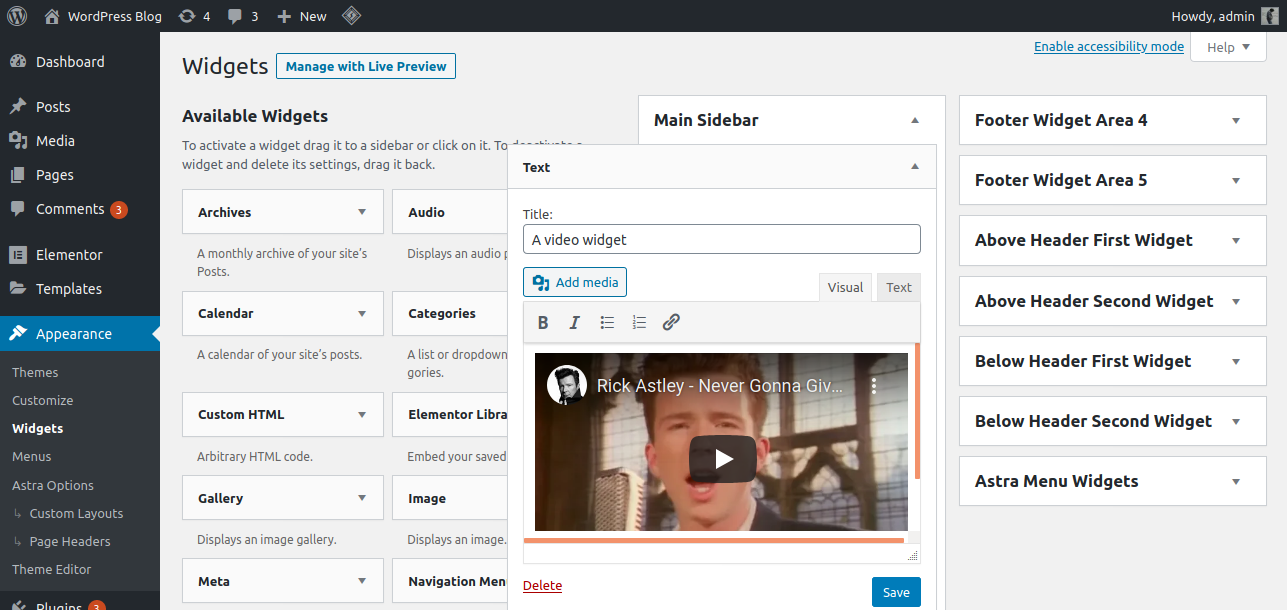Toggle bold formatting in text editor
Viewport: 1287px width, 610px height.
tap(543, 322)
